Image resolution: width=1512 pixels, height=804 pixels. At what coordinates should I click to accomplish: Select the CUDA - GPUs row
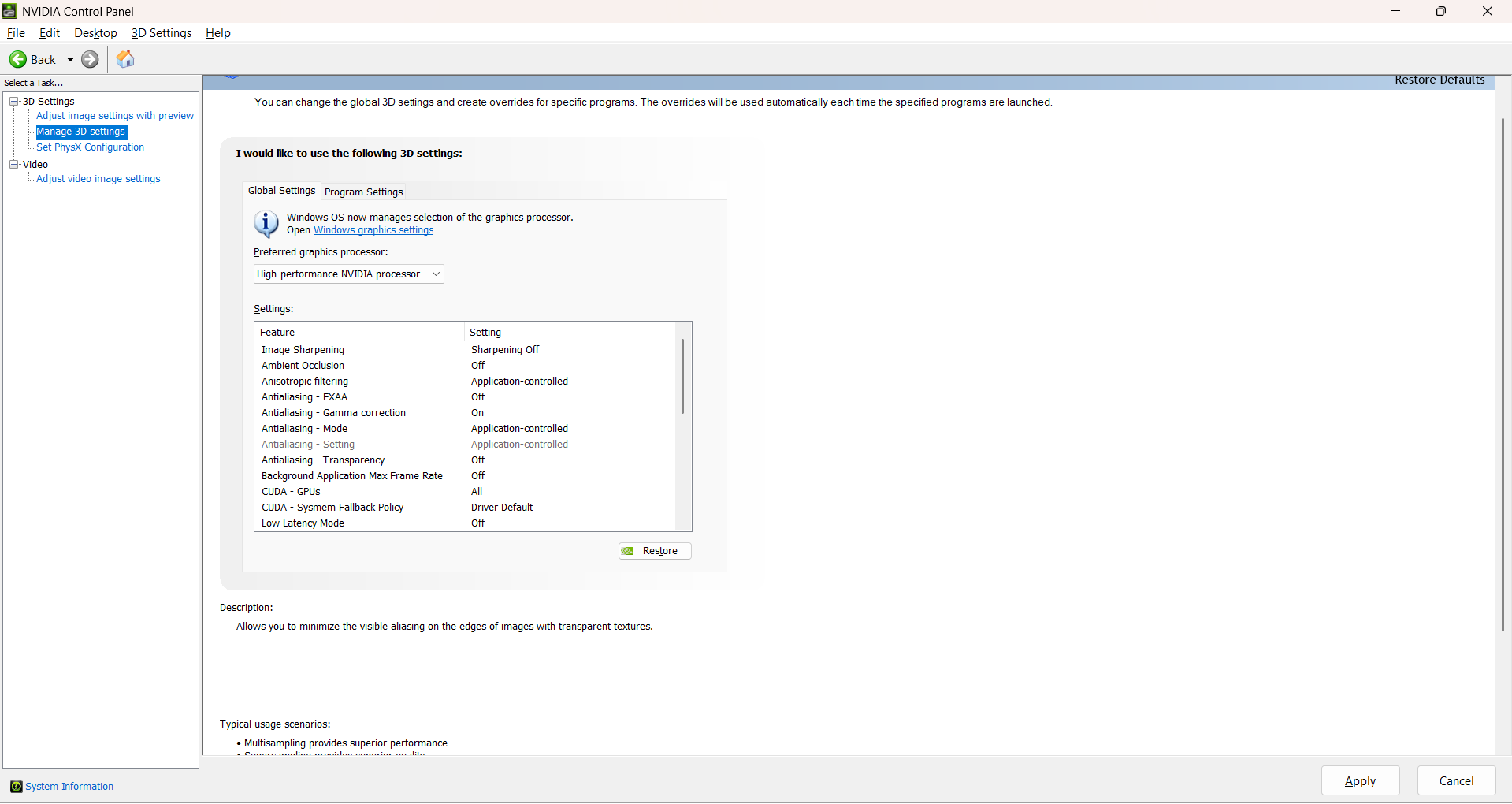click(x=465, y=492)
